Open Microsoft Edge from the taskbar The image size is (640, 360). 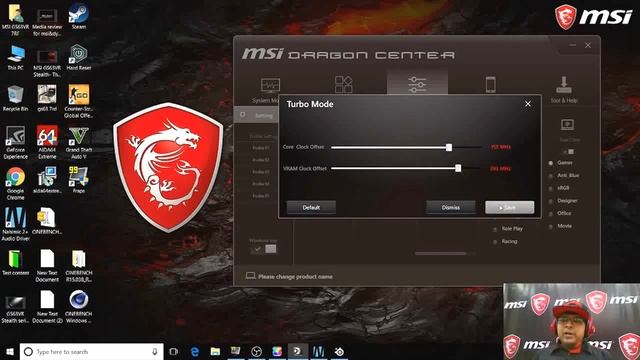click(195, 351)
